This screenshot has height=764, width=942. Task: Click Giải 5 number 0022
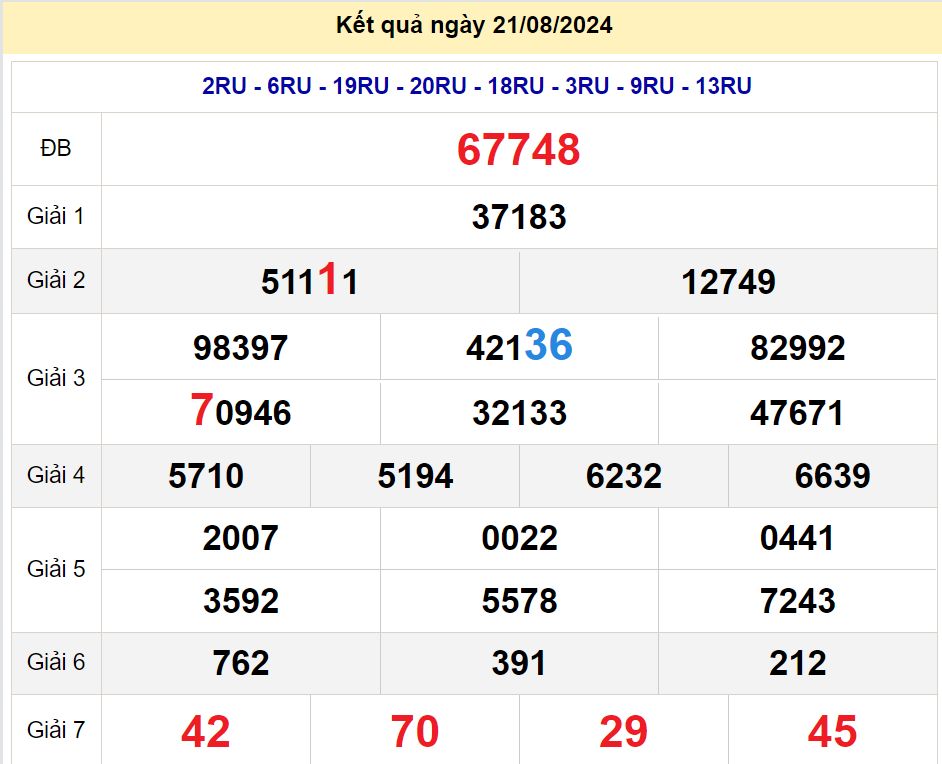pyautogui.click(x=518, y=539)
